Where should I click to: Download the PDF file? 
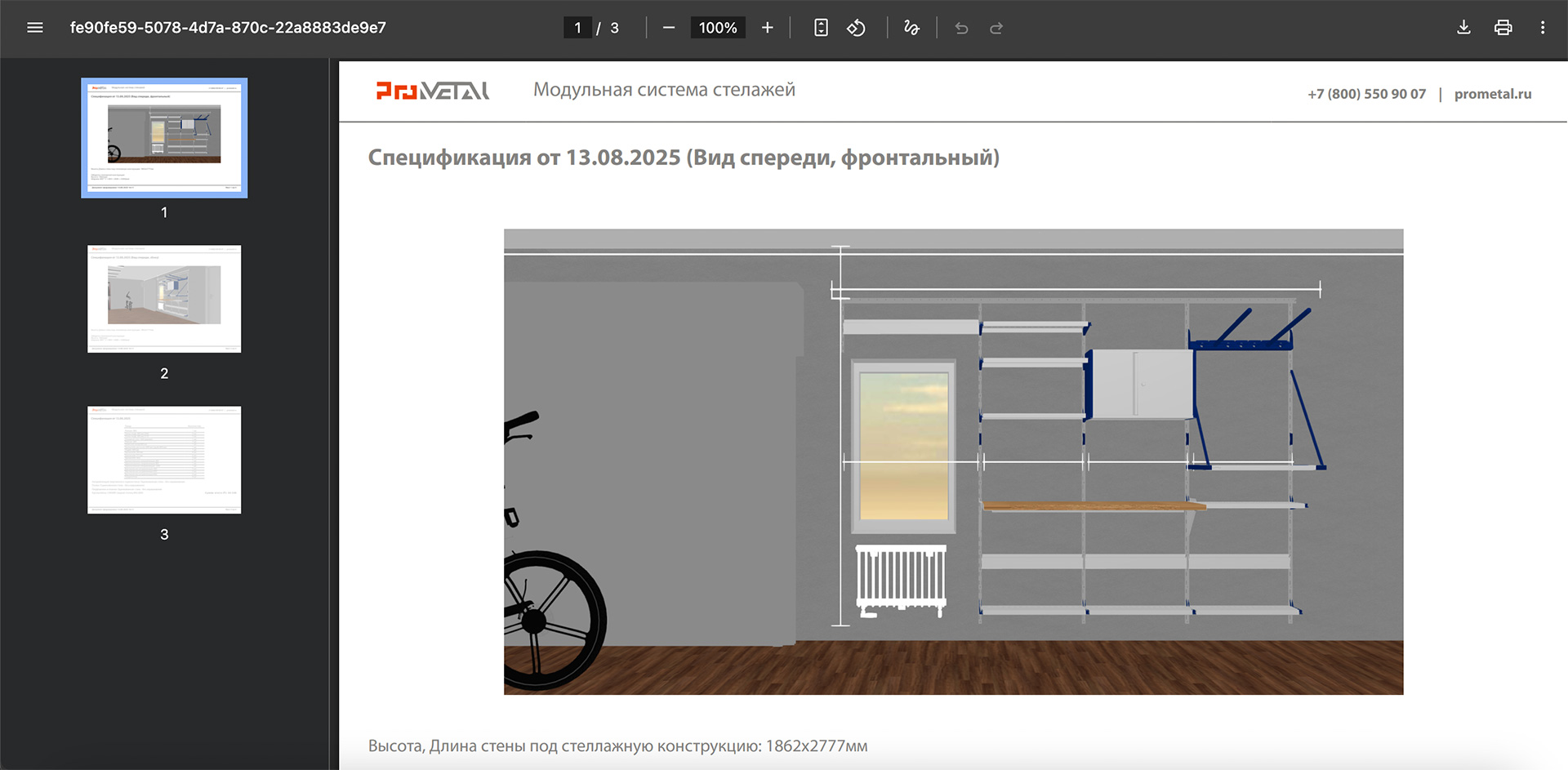[x=1463, y=28]
